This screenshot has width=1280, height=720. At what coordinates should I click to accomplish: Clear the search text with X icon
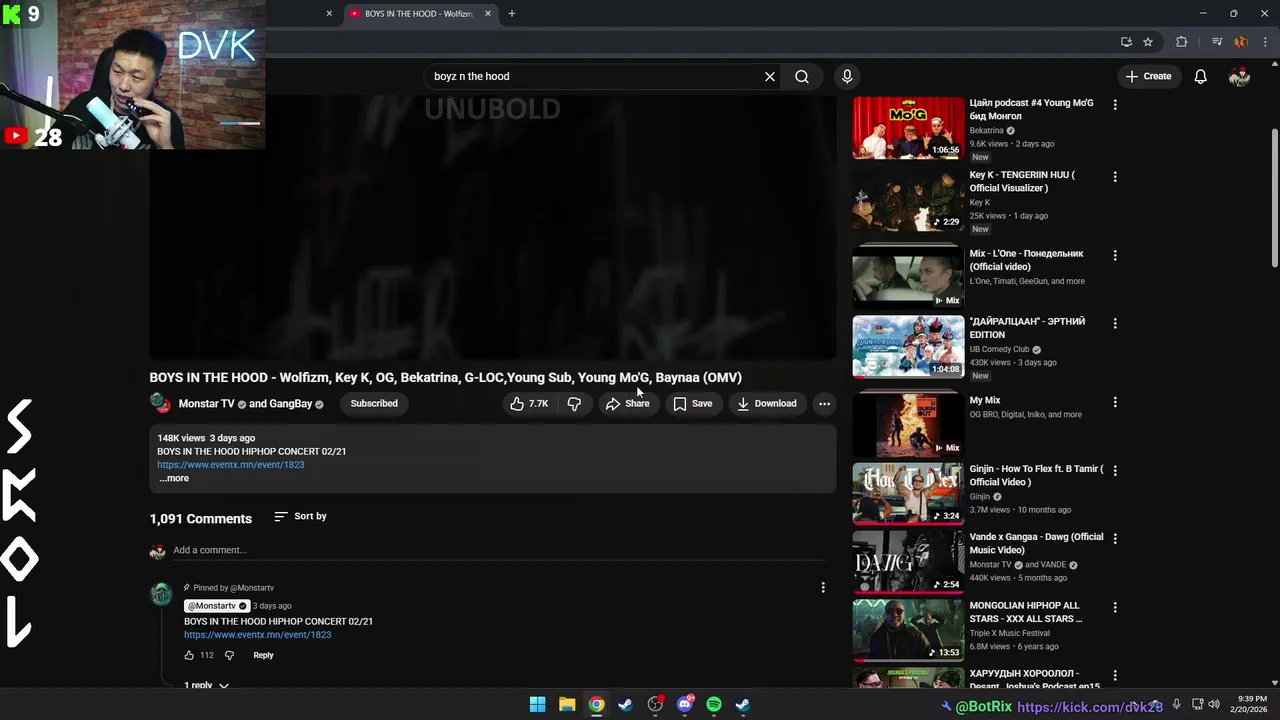pos(770,76)
